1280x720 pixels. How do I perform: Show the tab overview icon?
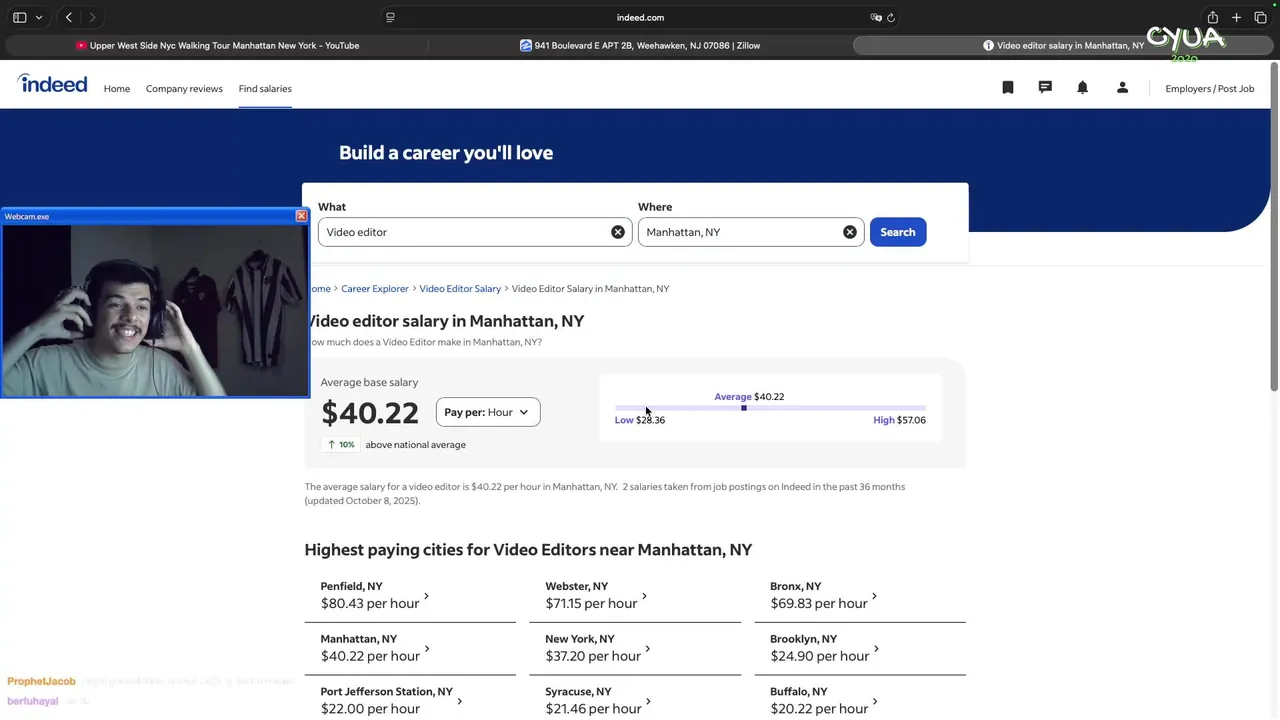[1260, 17]
